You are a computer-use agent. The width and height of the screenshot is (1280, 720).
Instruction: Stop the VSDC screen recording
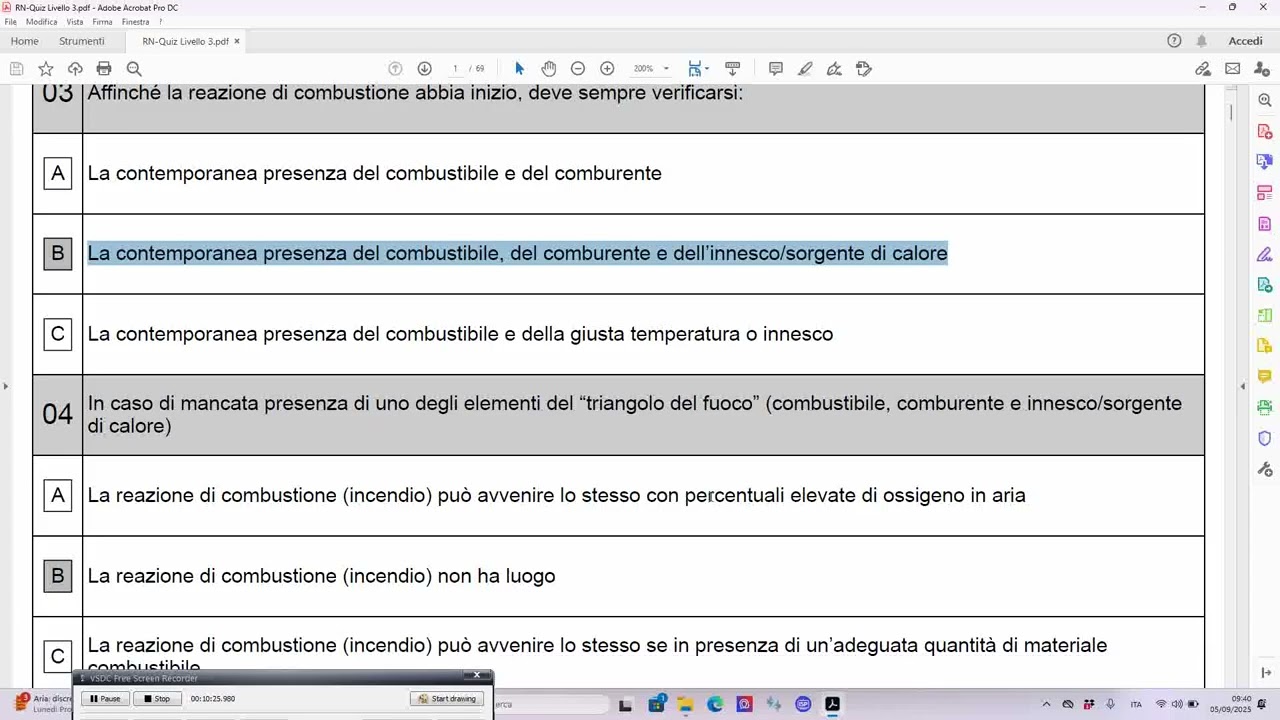pos(157,699)
